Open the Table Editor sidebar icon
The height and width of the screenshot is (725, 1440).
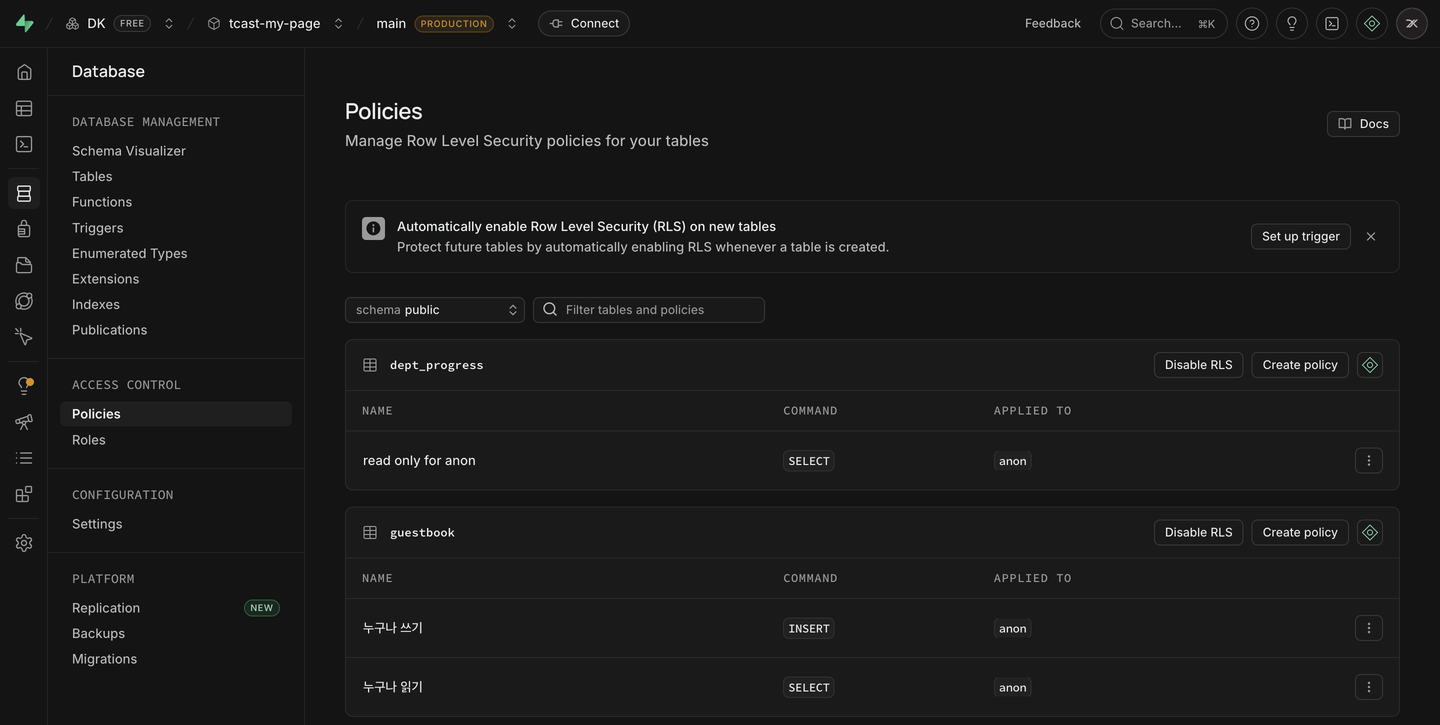24,108
